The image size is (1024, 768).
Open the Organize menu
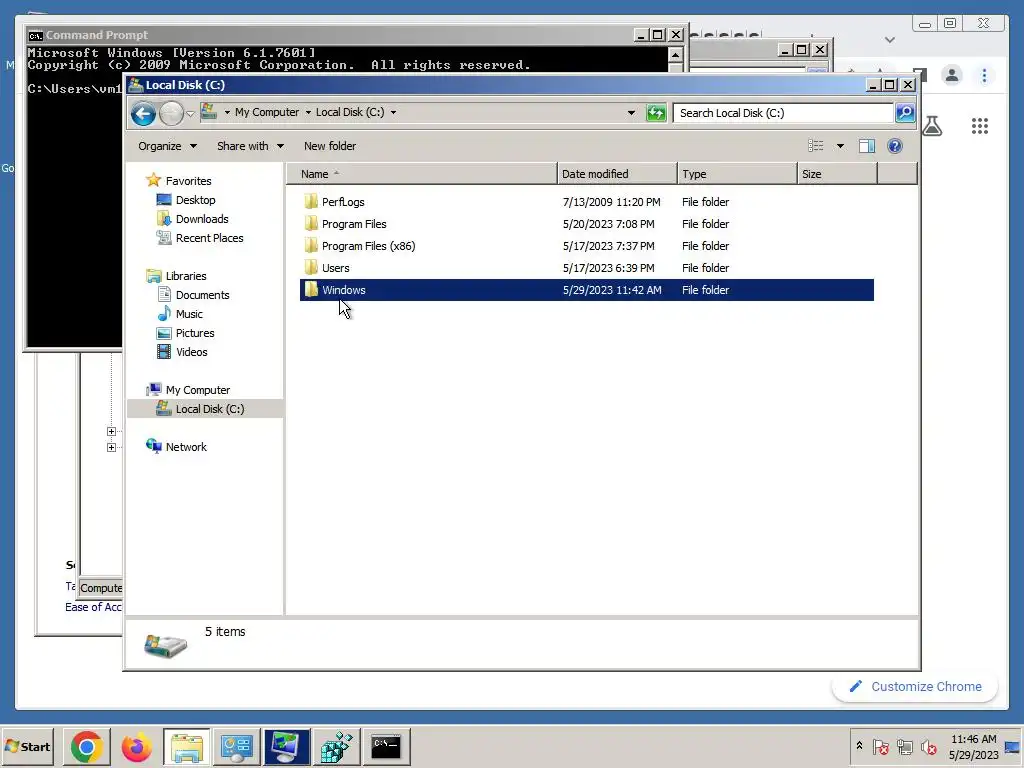tap(167, 146)
